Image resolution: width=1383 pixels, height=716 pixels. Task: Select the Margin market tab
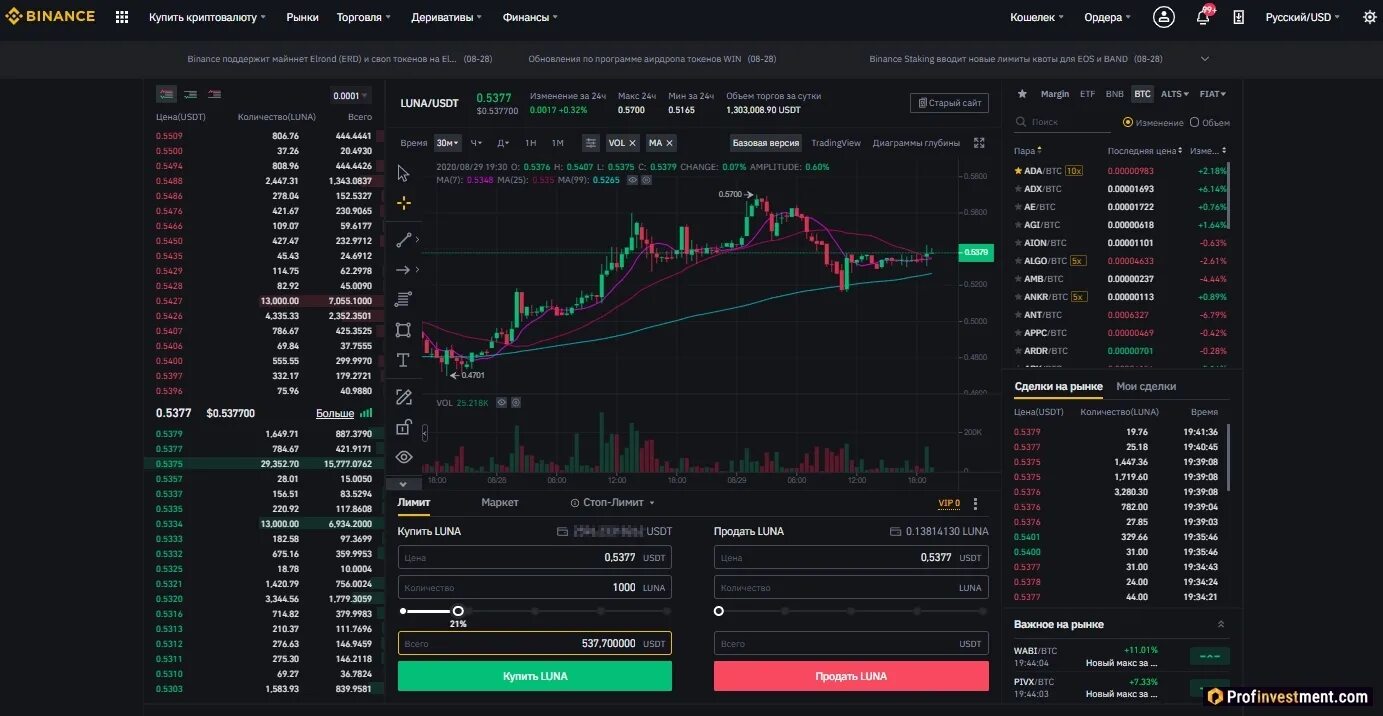click(1055, 94)
